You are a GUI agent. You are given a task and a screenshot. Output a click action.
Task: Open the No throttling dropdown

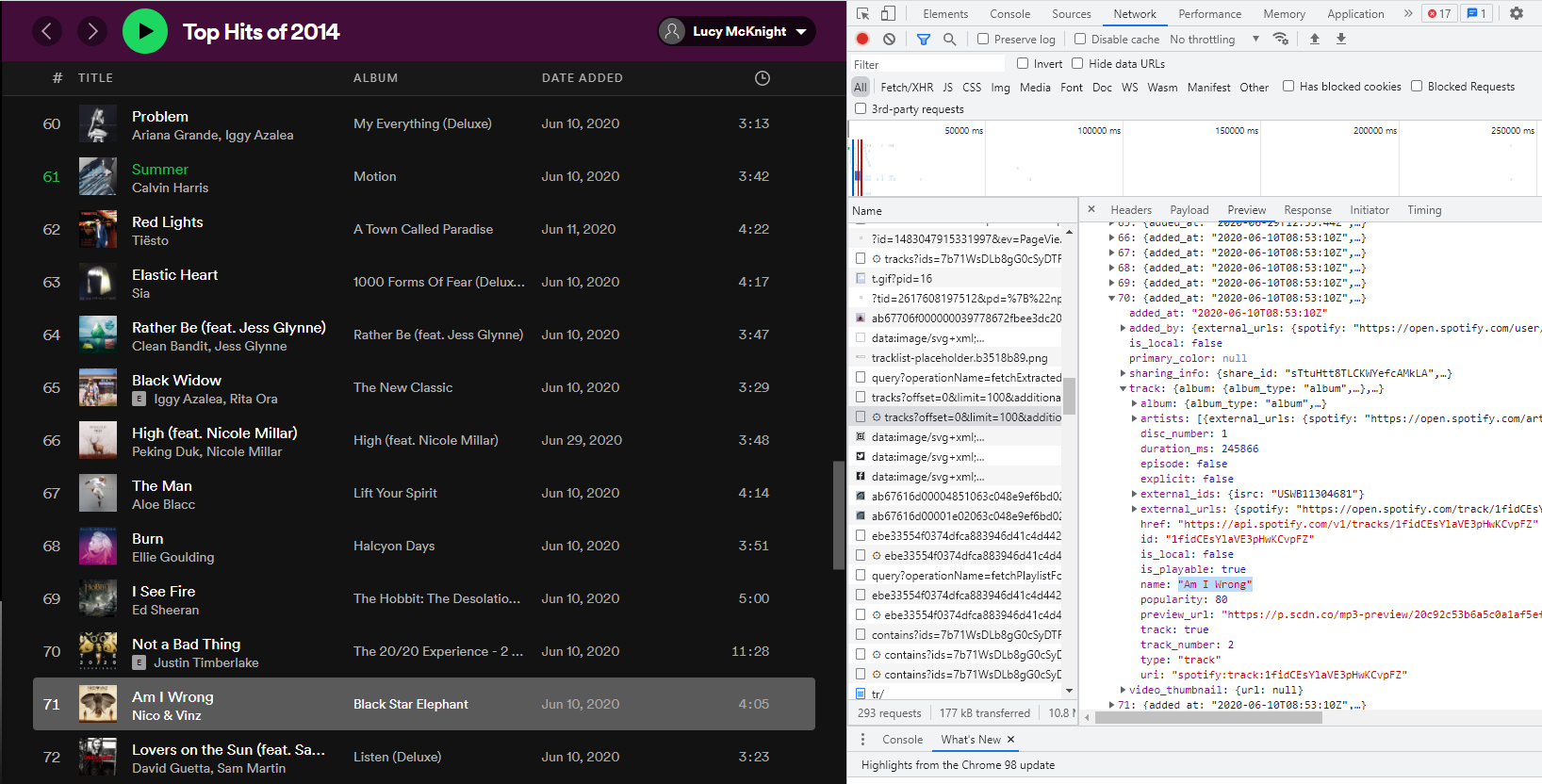point(1214,39)
